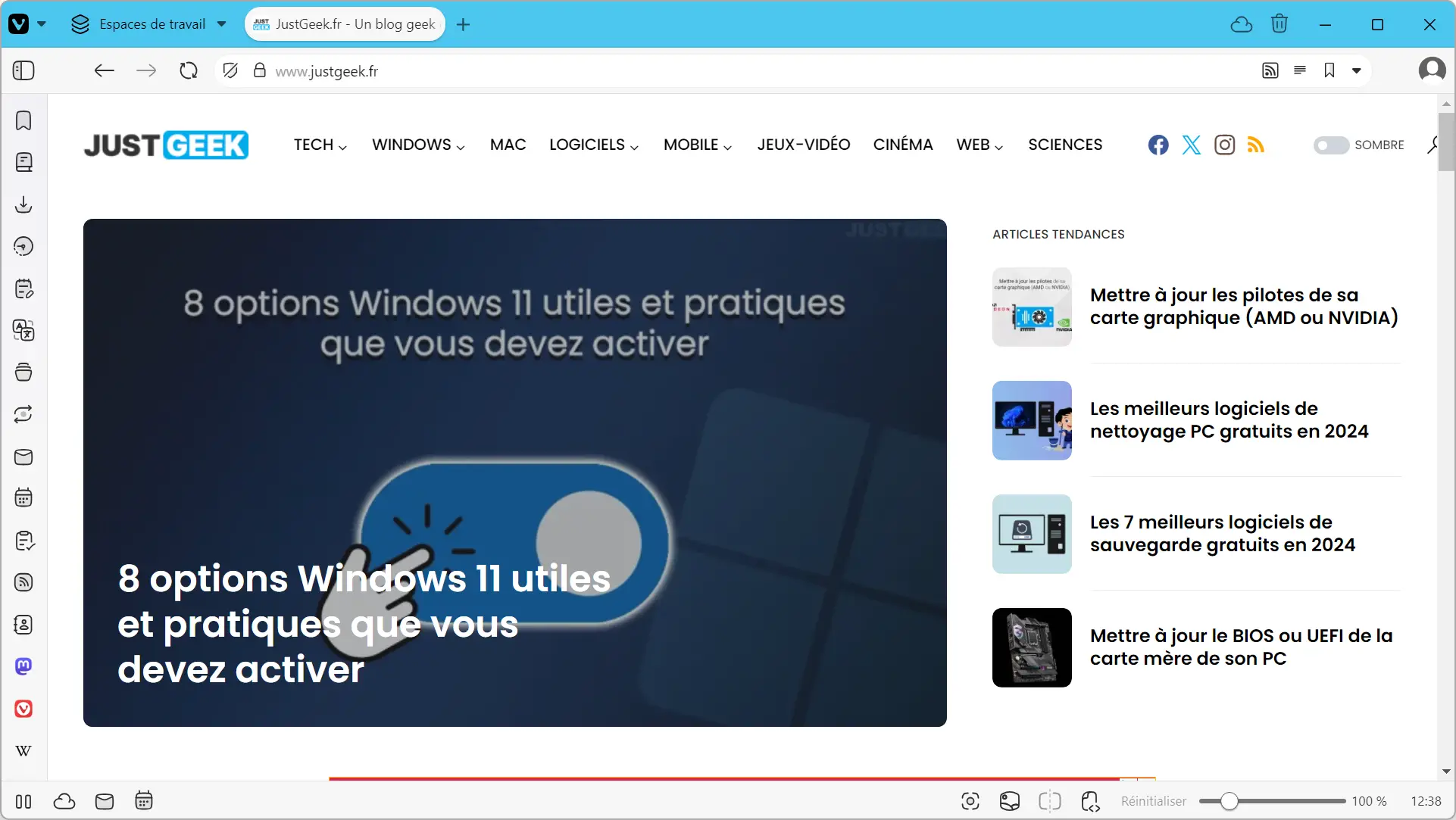This screenshot has height=820, width=1456.
Task: Expand the WEB navigation menu
Action: [x=980, y=145]
